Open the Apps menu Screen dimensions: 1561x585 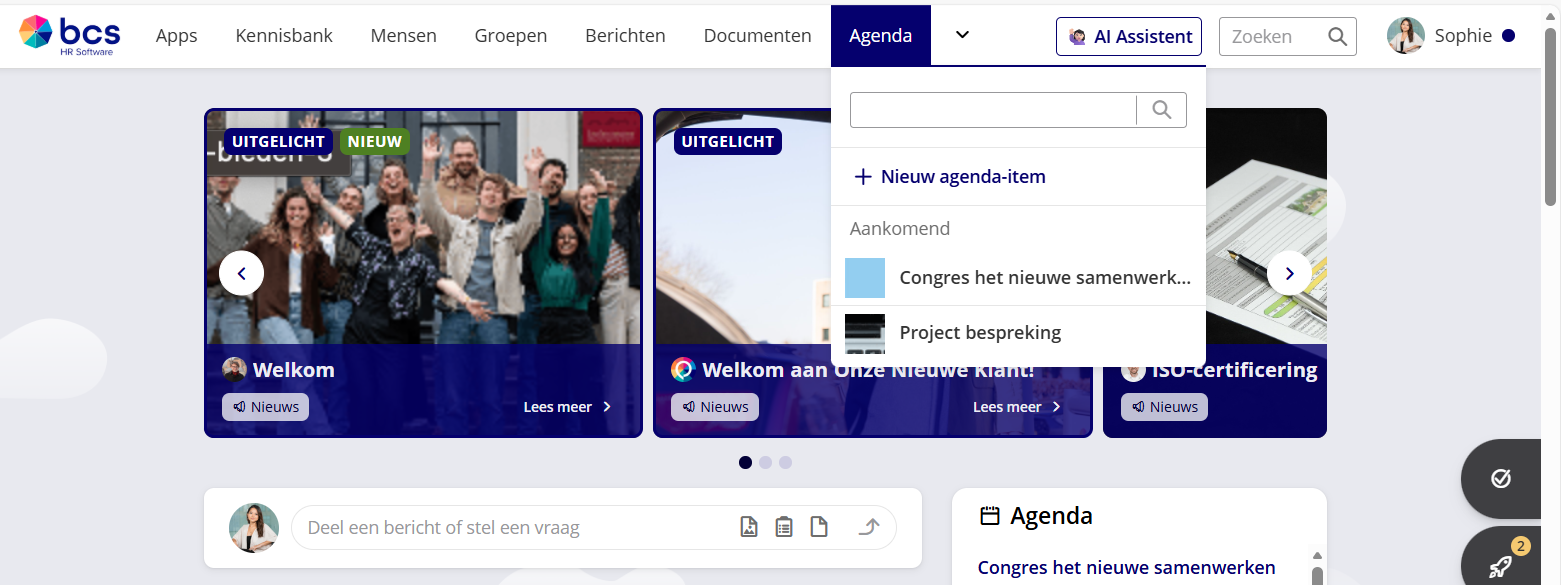[x=177, y=36]
